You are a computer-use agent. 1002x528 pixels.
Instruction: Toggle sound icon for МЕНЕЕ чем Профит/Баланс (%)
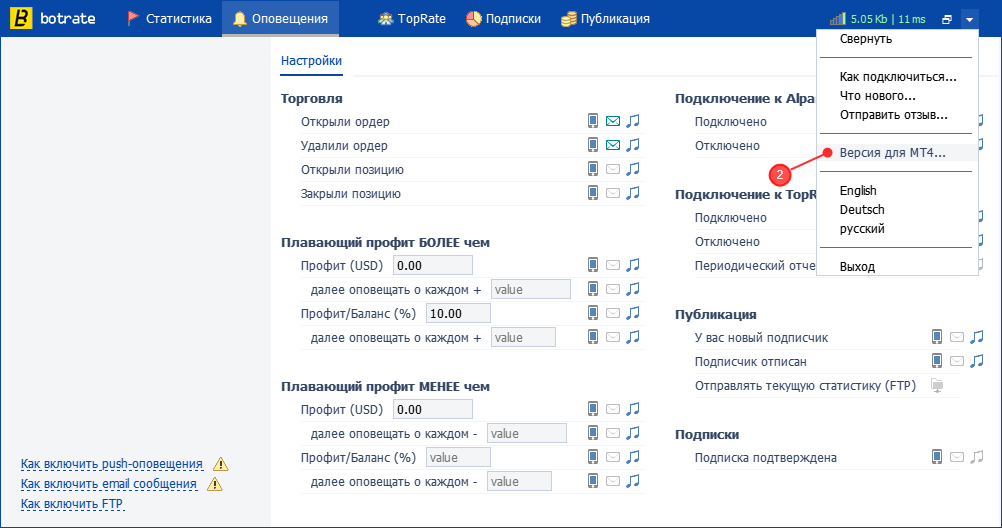point(633,456)
